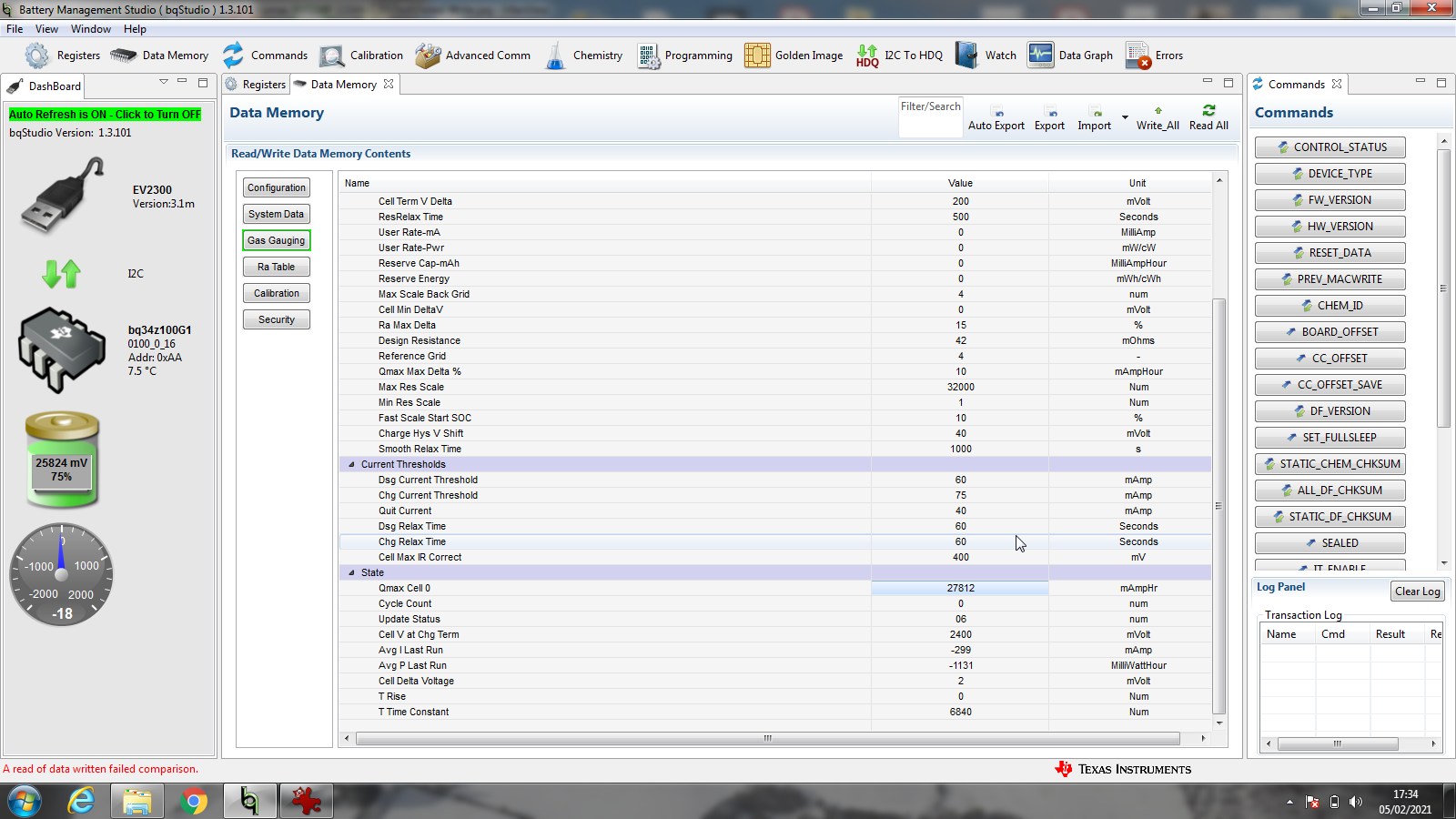Open the Windows Start menu
Viewport: 1456px width, 819px height.
pos(25,801)
